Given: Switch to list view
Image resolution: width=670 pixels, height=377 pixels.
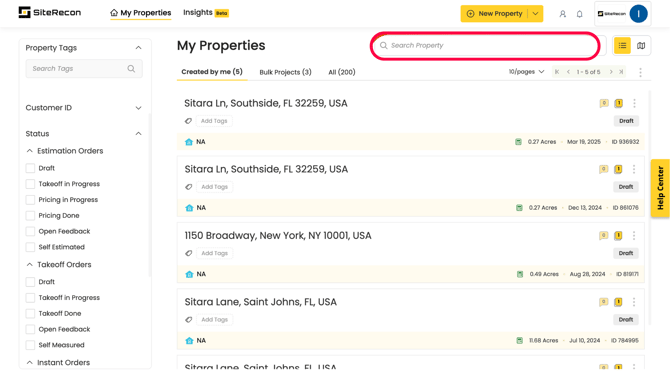Looking at the screenshot, I should point(622,45).
